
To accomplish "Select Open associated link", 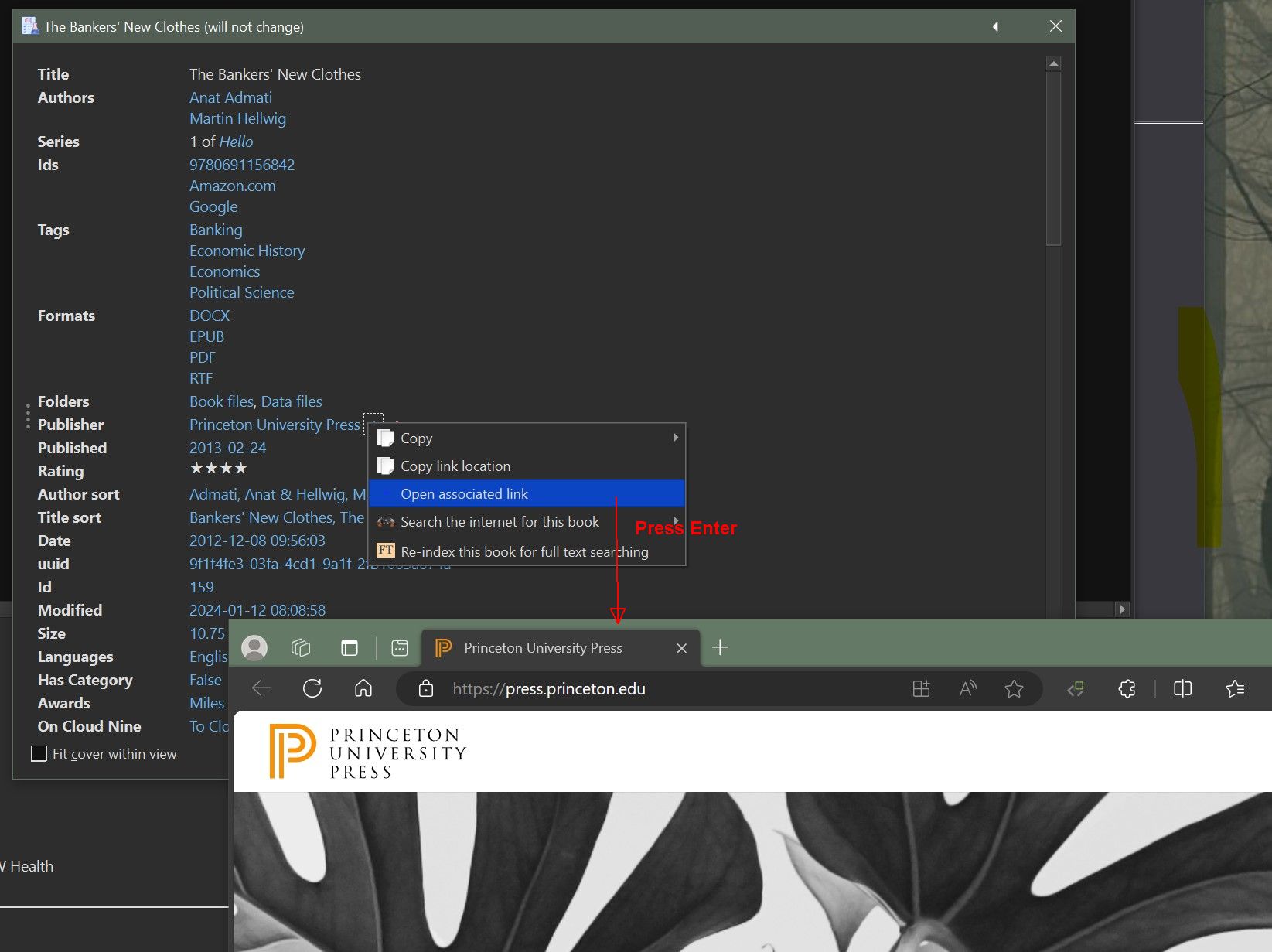I will [527, 493].
